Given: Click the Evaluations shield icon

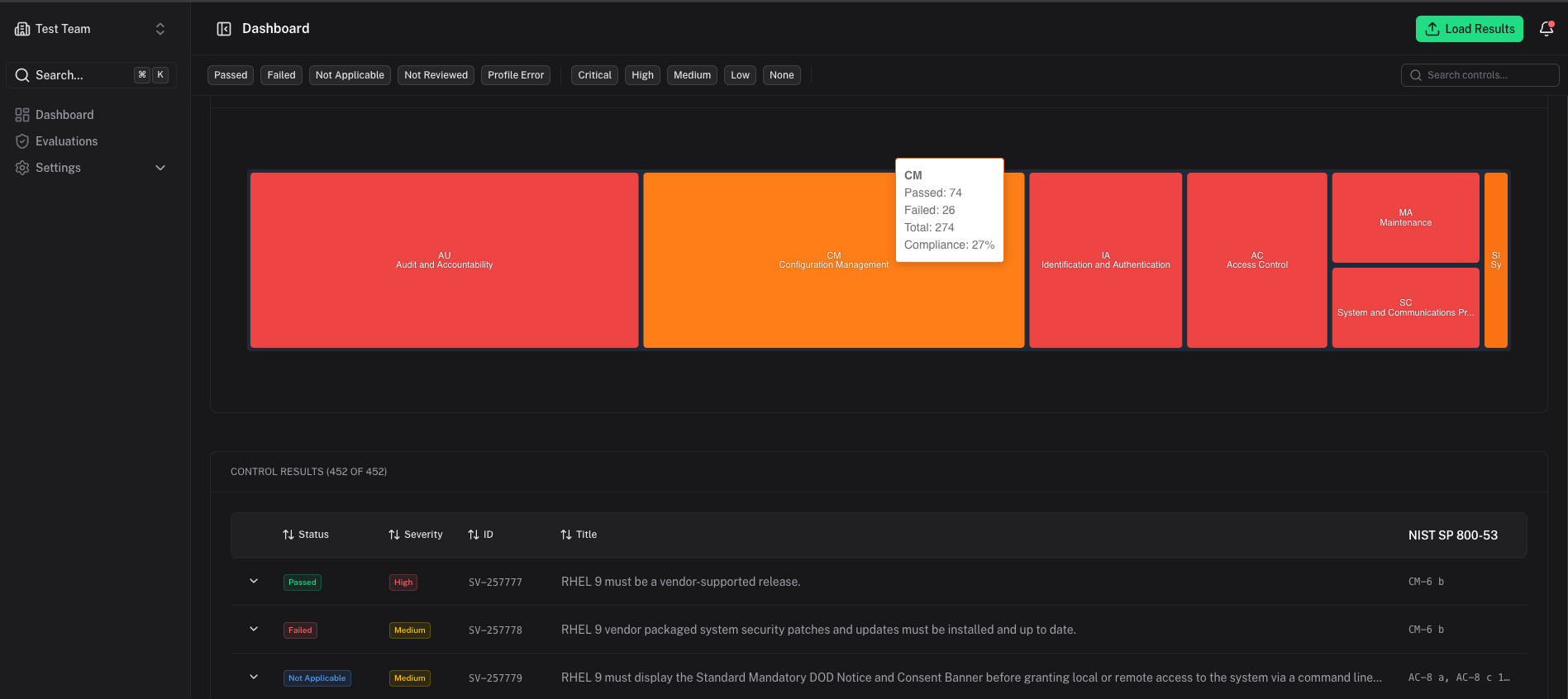Looking at the screenshot, I should click(22, 141).
